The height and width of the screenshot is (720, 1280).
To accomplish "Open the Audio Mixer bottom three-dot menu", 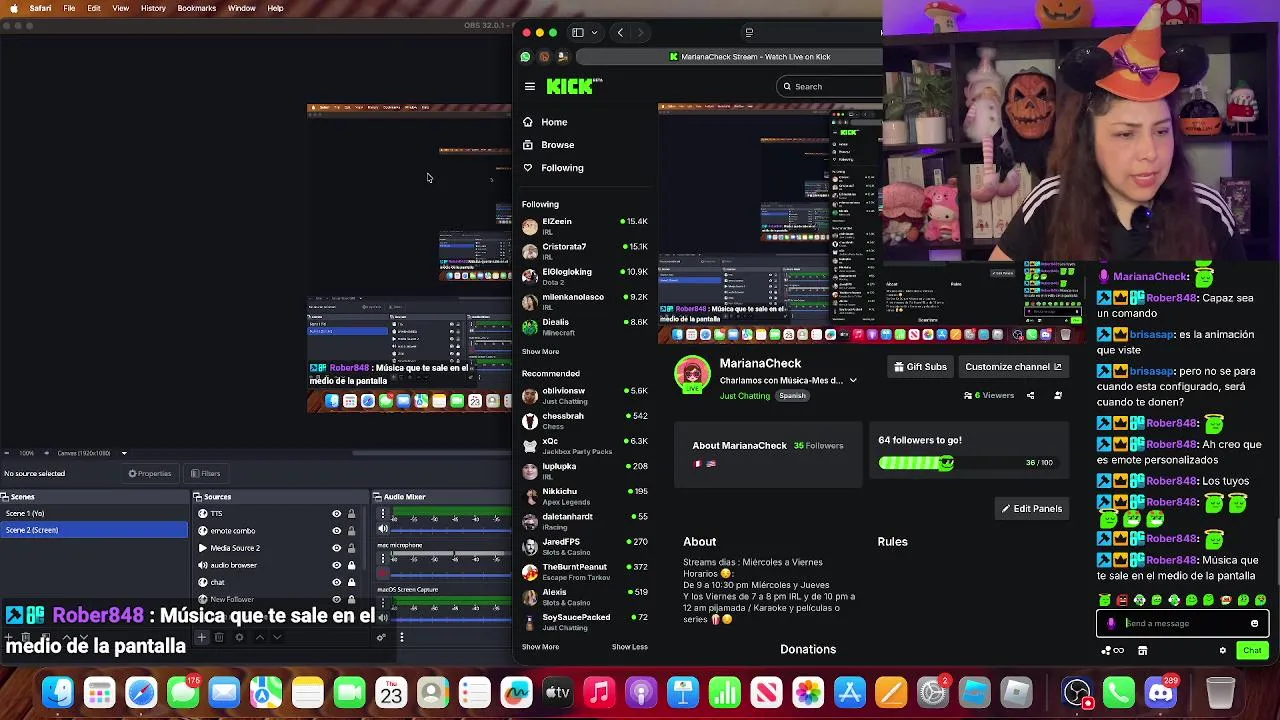I will click(x=401, y=637).
